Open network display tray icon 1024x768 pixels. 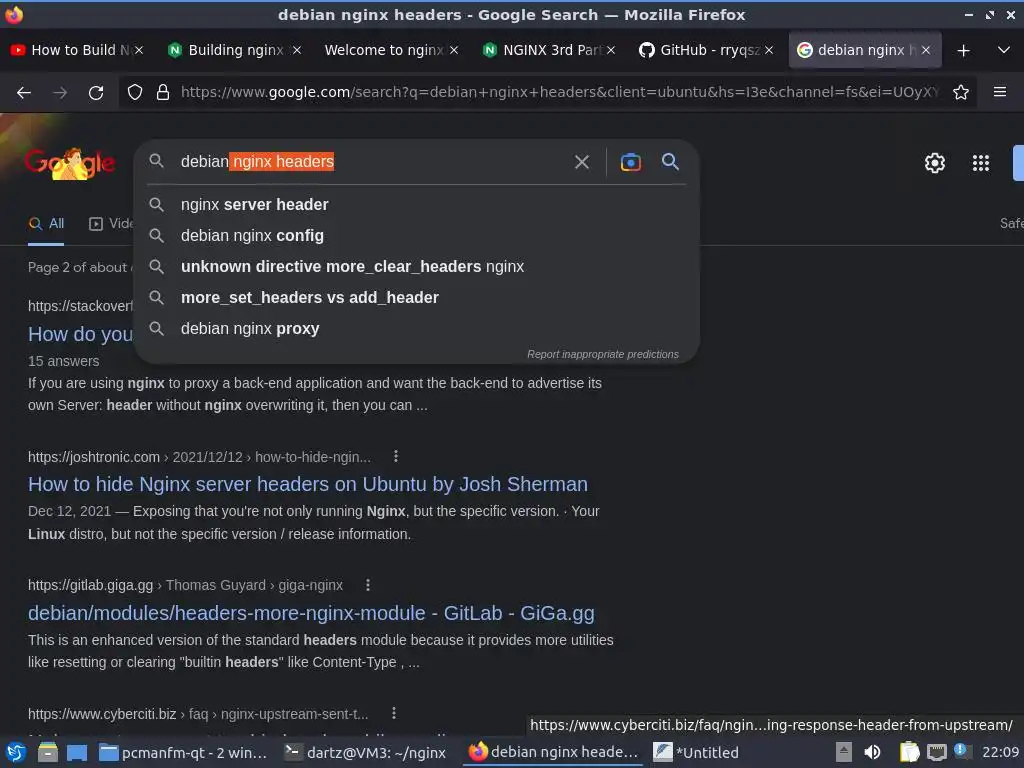click(936, 752)
